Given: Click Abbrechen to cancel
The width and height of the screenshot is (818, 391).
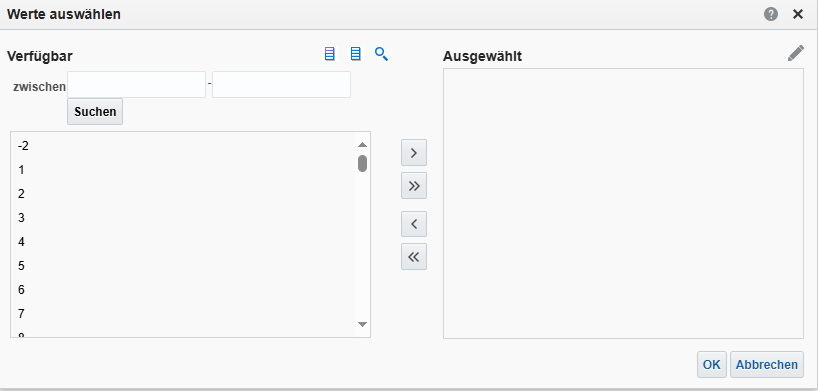Looking at the screenshot, I should pyautogui.click(x=766, y=364).
